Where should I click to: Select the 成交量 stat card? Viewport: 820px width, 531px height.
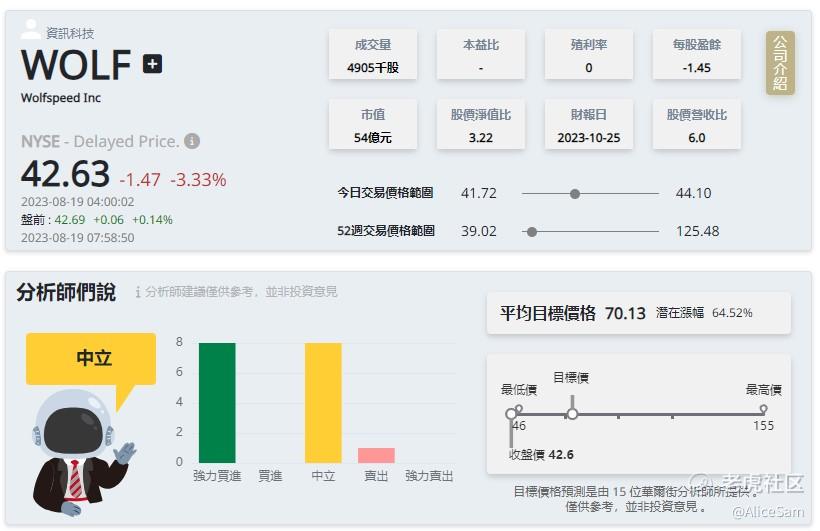pyautogui.click(x=373, y=55)
